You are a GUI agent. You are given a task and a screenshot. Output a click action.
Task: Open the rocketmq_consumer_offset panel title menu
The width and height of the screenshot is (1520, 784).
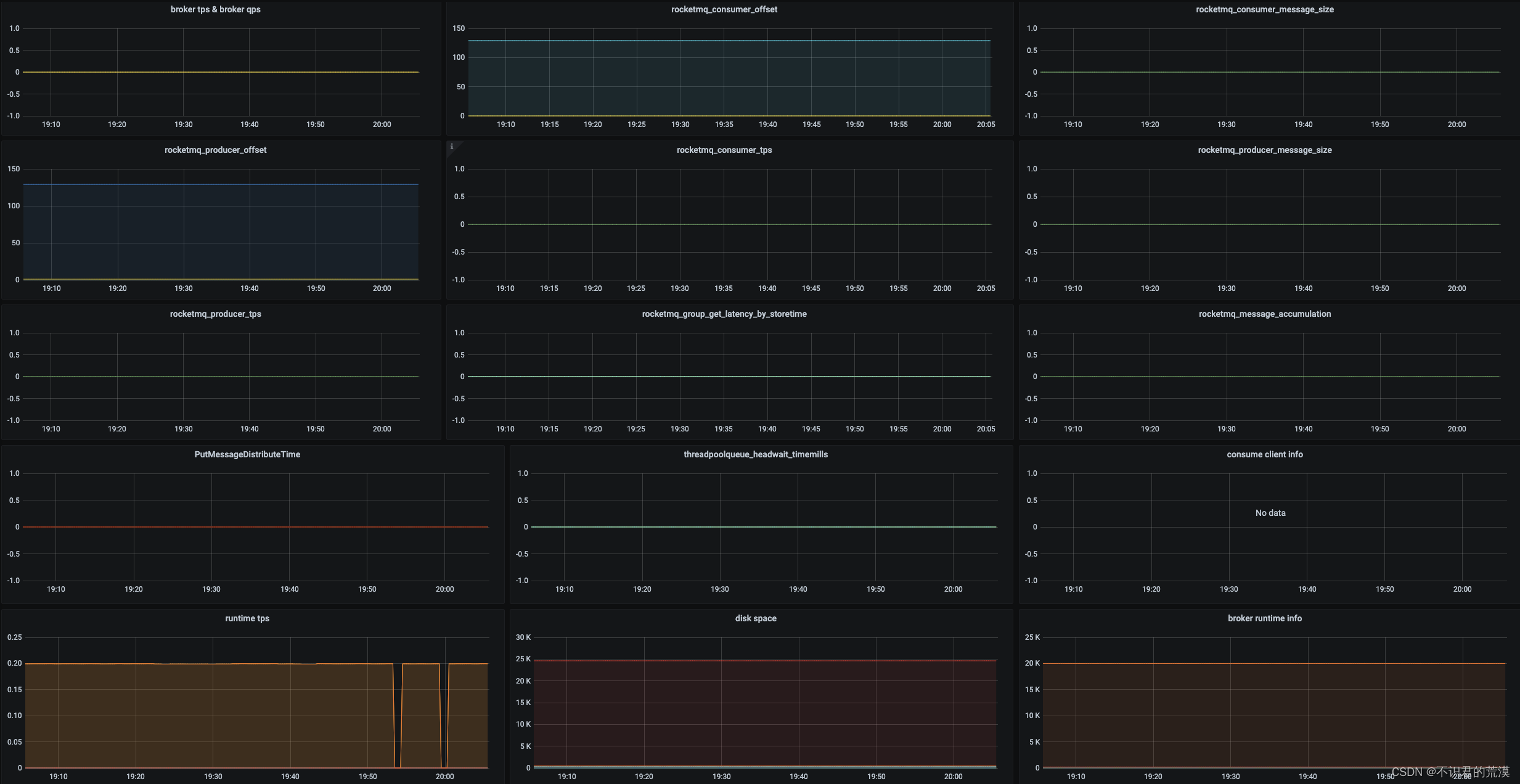point(724,9)
